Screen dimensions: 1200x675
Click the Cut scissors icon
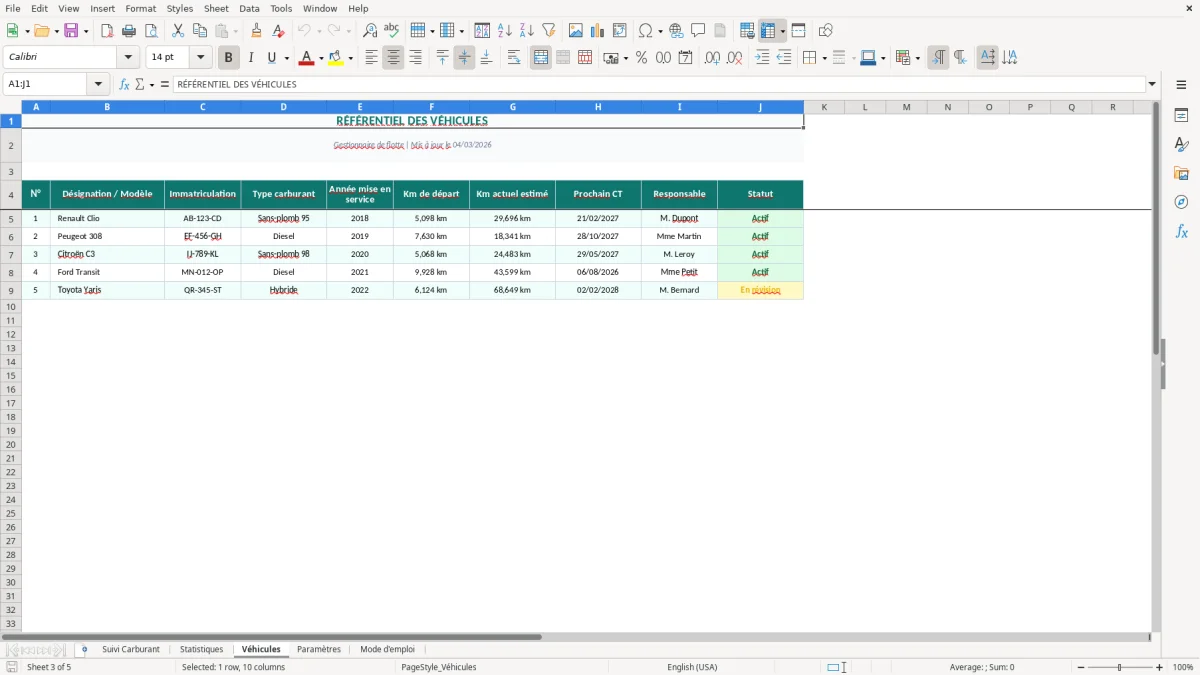point(178,30)
